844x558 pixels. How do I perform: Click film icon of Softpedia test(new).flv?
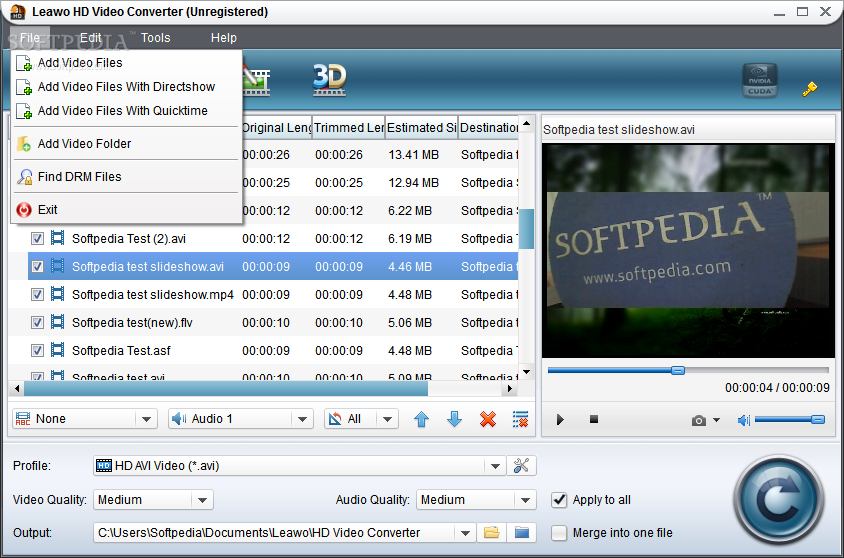click(x=57, y=322)
